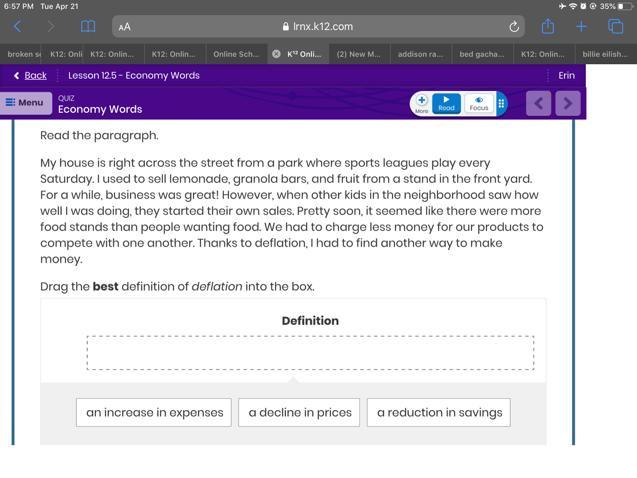Select 'a decline in prices' answer
637x478 pixels.
[x=299, y=412]
